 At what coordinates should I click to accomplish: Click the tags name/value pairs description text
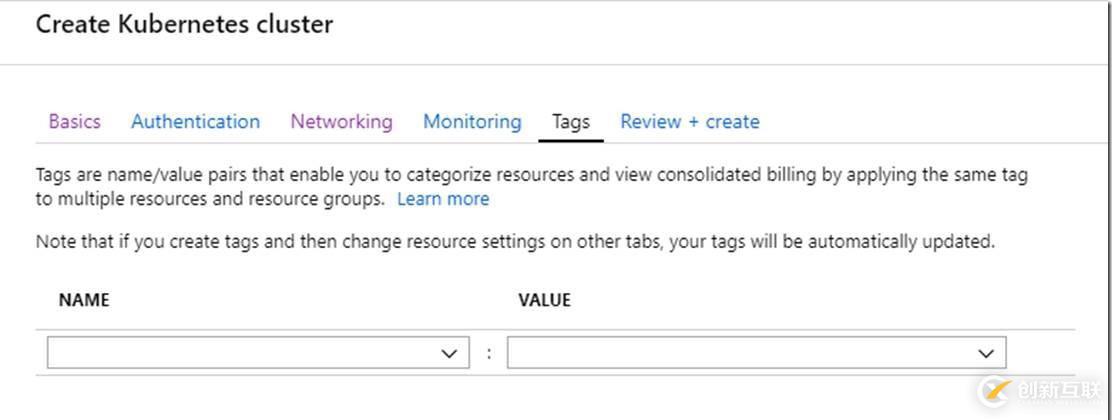coord(530,176)
